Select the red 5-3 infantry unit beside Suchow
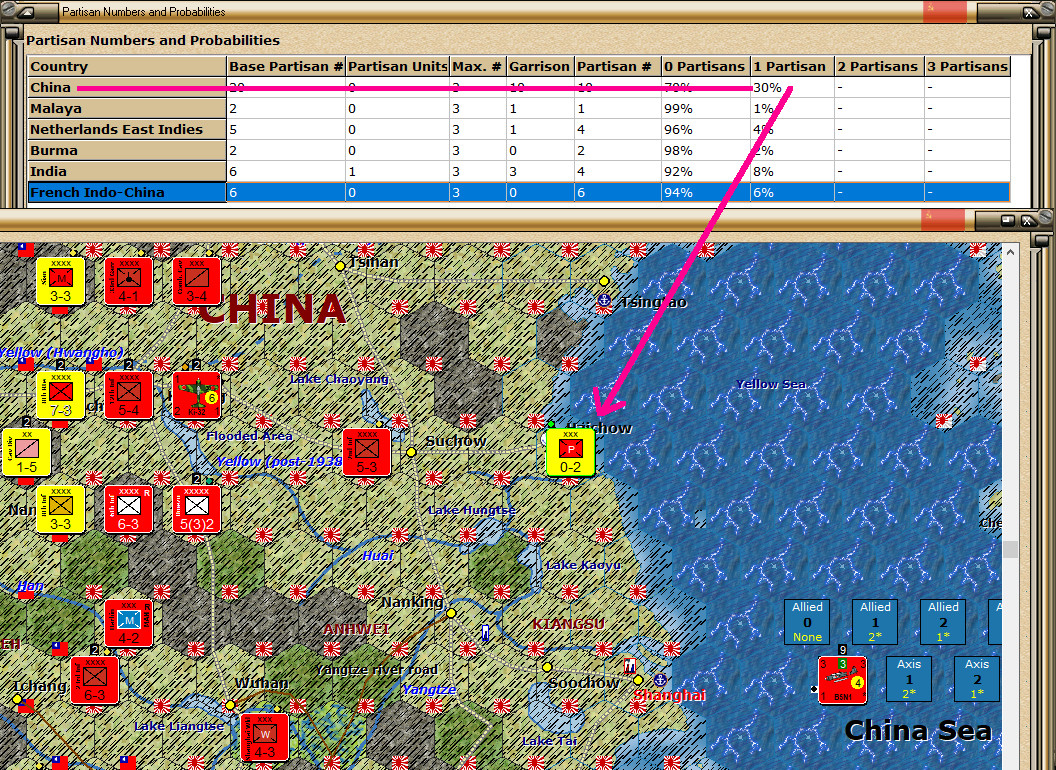 (x=367, y=452)
